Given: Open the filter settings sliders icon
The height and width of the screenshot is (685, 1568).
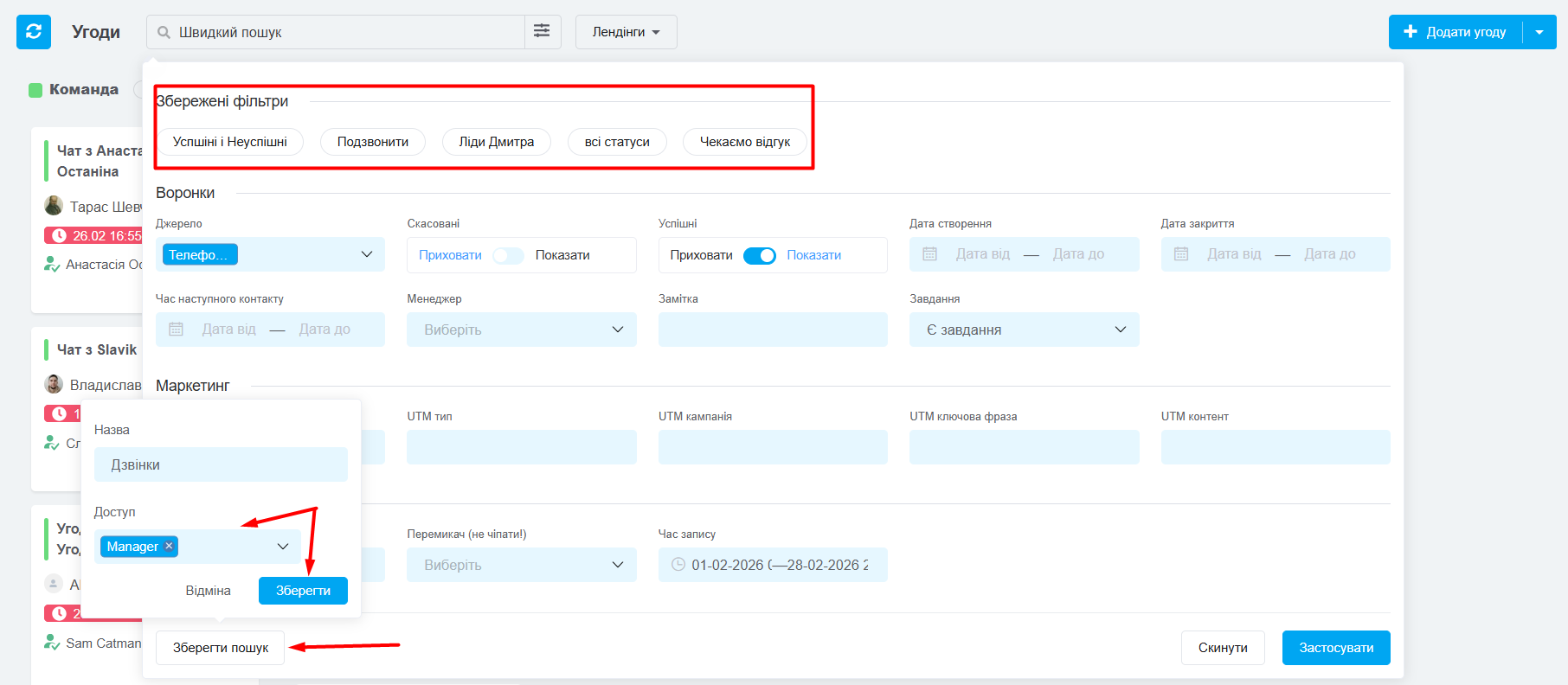Looking at the screenshot, I should pos(542,32).
